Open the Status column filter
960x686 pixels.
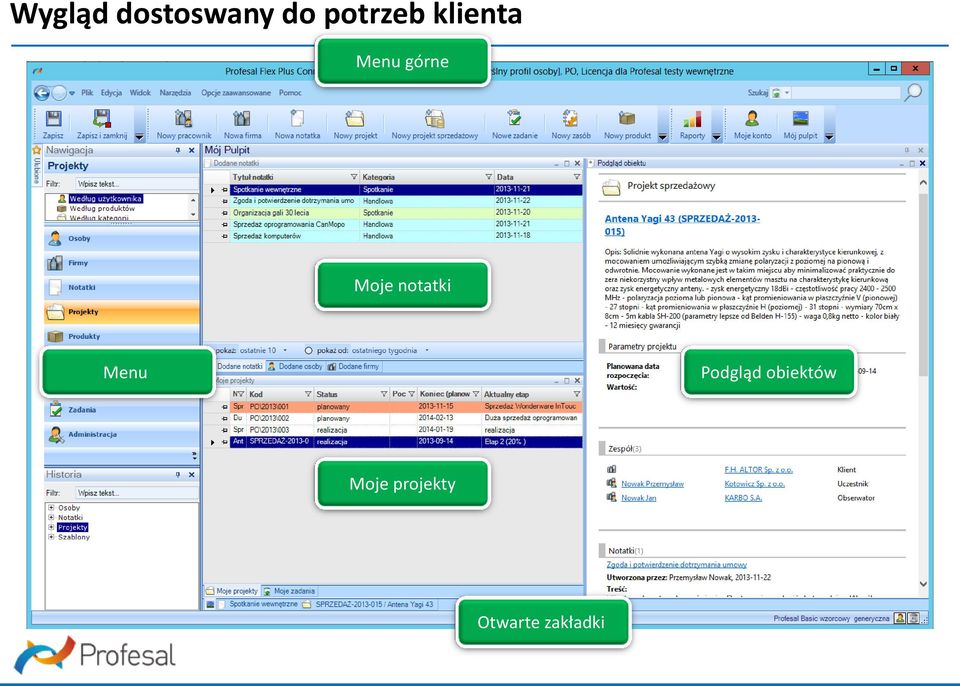click(384, 394)
